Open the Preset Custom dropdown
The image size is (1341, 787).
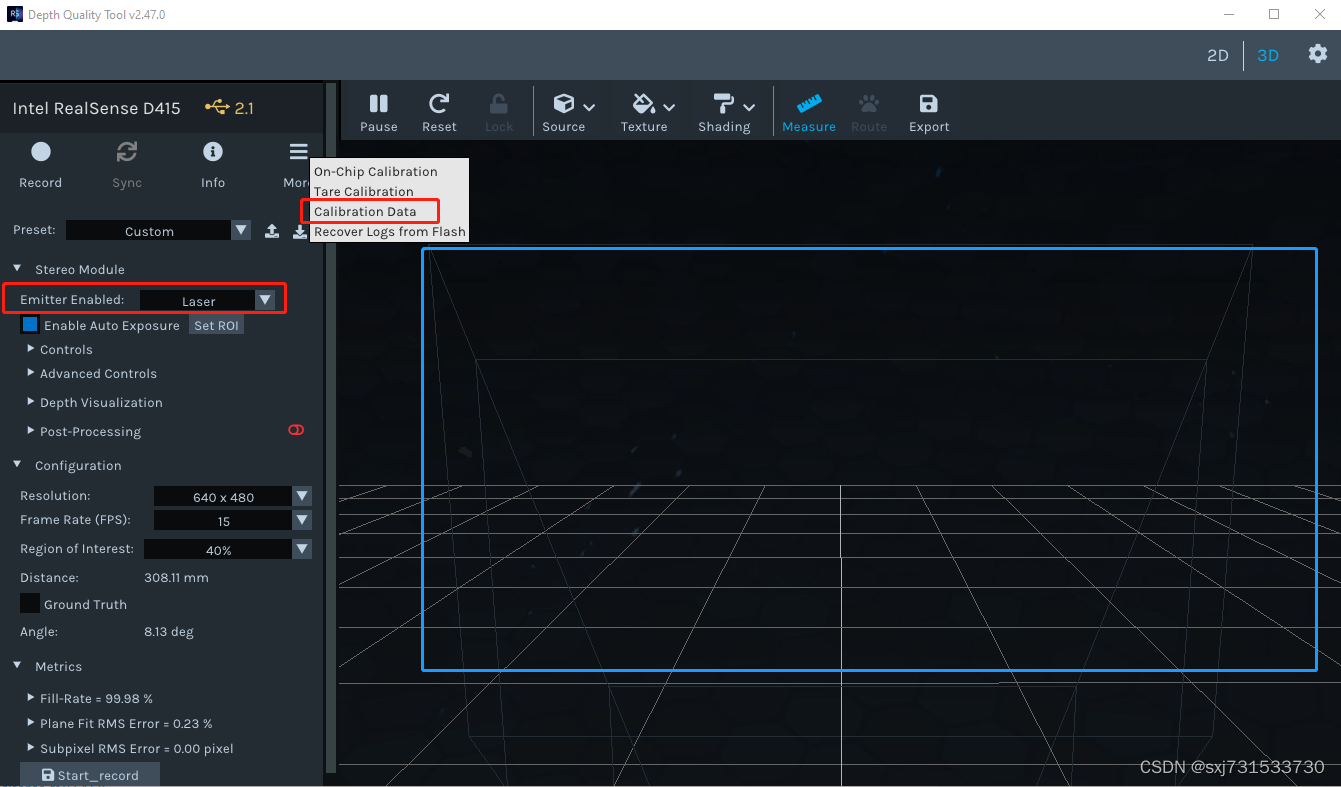pos(158,231)
